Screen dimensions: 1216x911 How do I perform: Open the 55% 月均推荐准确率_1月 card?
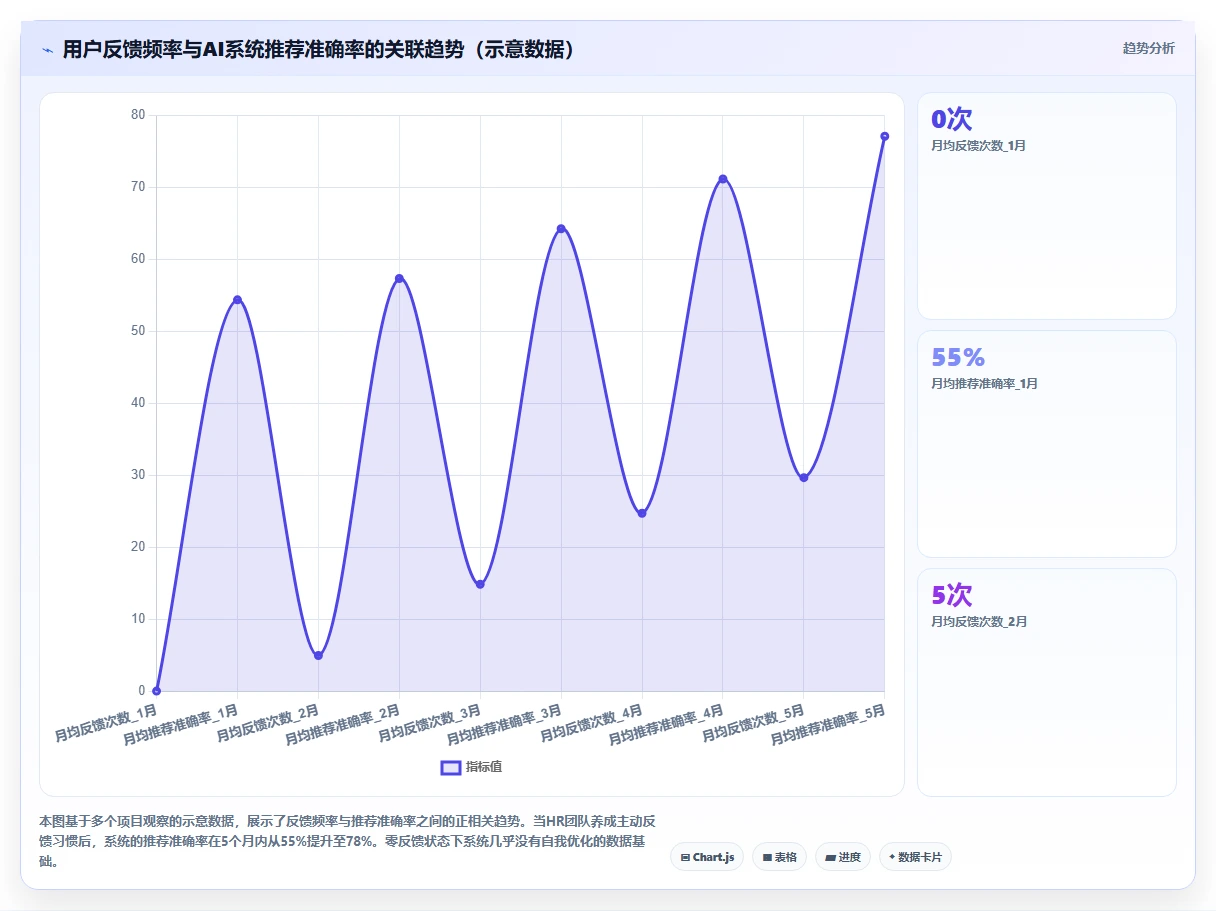click(x=1047, y=444)
